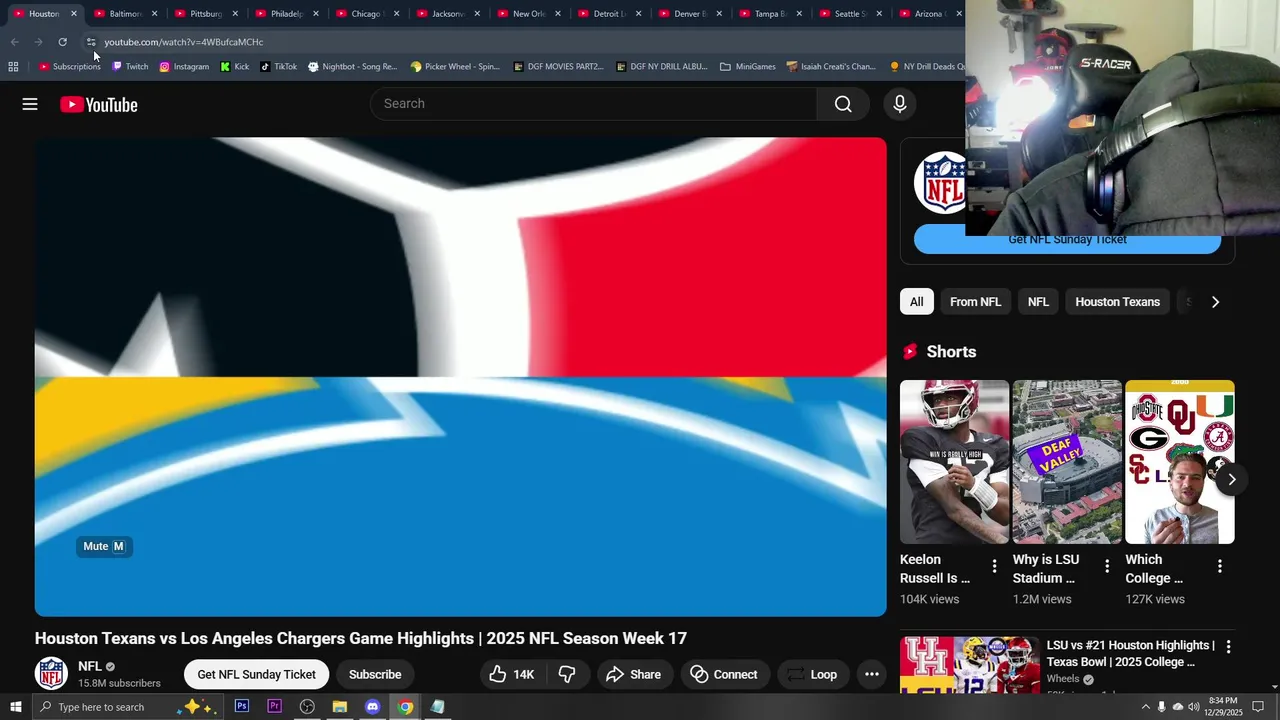
Task: Open the Which College Short thumbnail
Action: point(1180,462)
